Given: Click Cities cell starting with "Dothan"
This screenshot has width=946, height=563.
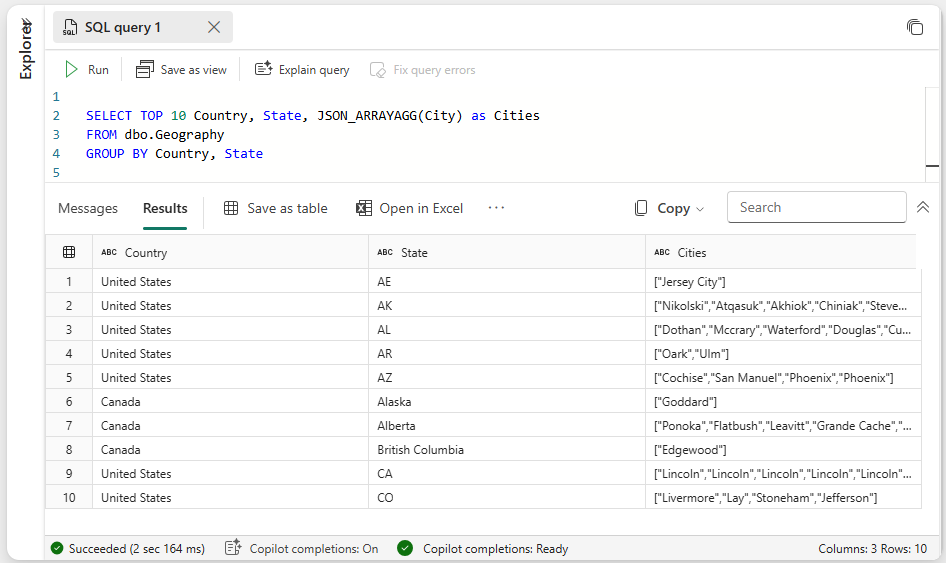Looking at the screenshot, I should [x=783, y=329].
